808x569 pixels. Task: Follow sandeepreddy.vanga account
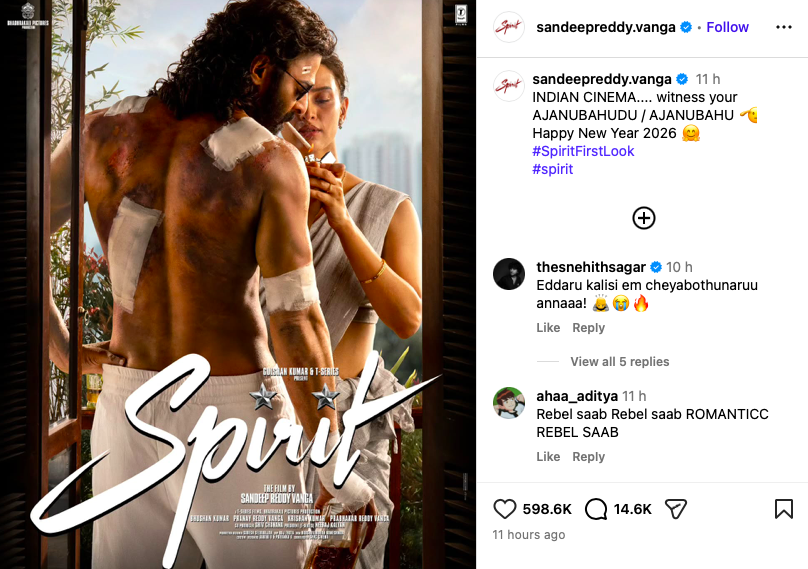[727, 27]
